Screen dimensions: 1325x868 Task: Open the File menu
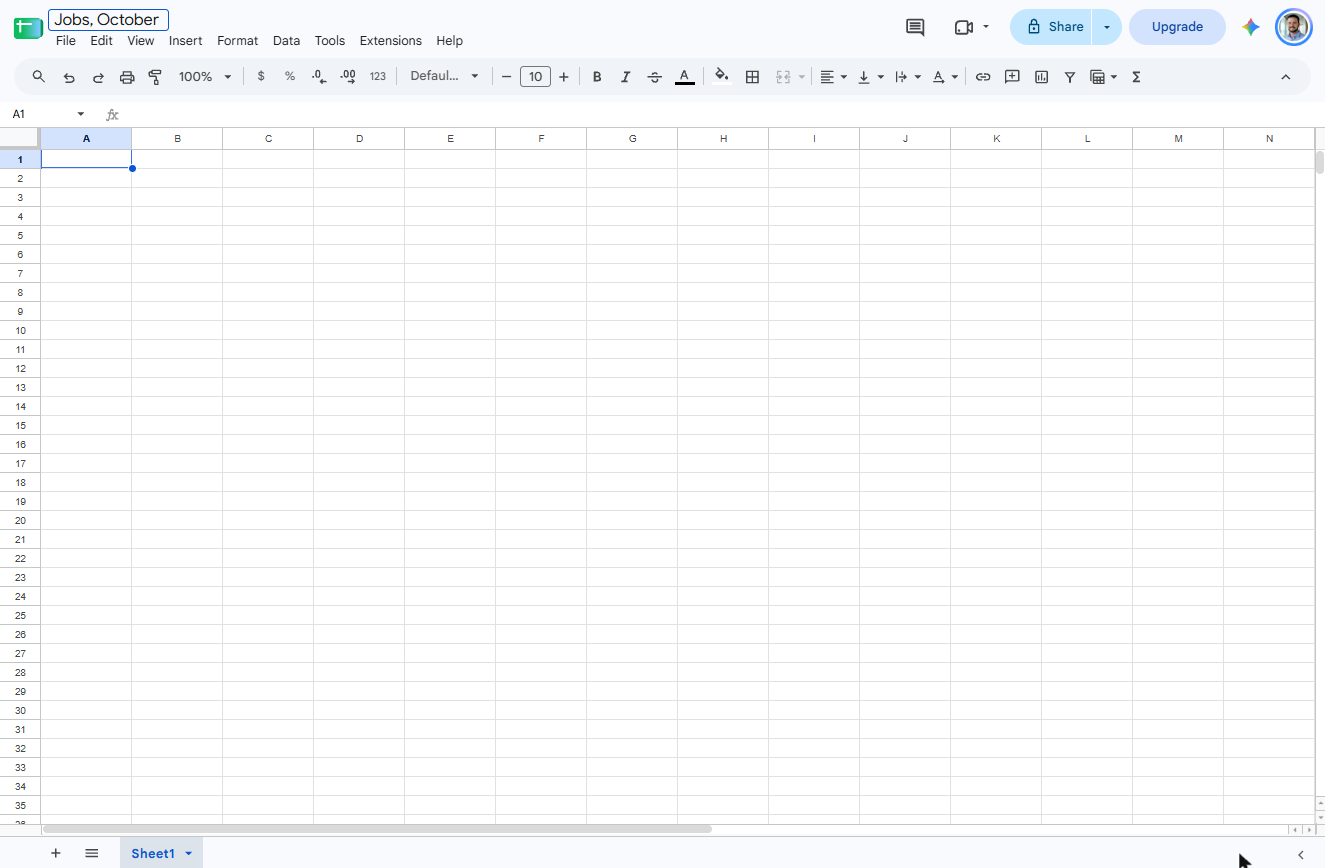[66, 41]
